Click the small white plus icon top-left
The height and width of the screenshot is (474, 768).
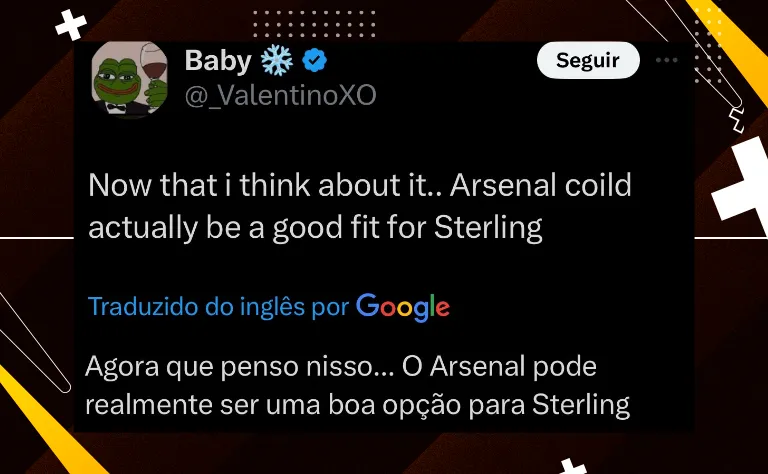pyautogui.click(x=70, y=26)
